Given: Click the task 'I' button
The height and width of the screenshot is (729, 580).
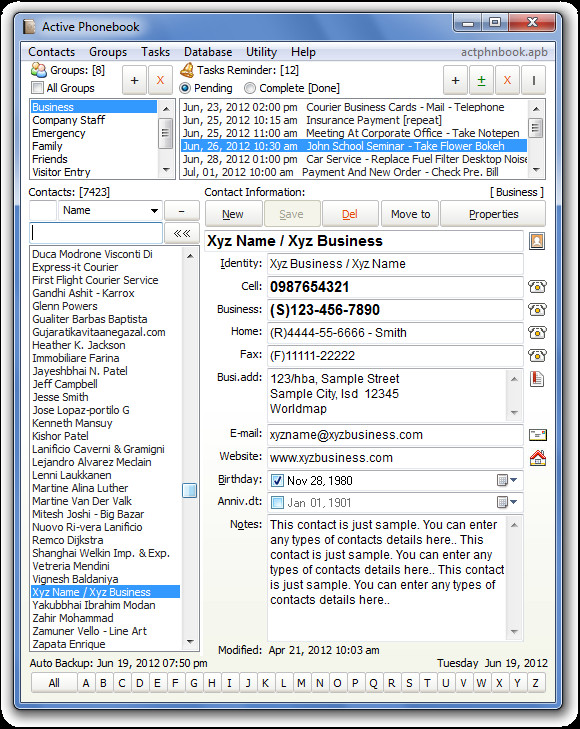Looking at the screenshot, I should pos(534,80).
